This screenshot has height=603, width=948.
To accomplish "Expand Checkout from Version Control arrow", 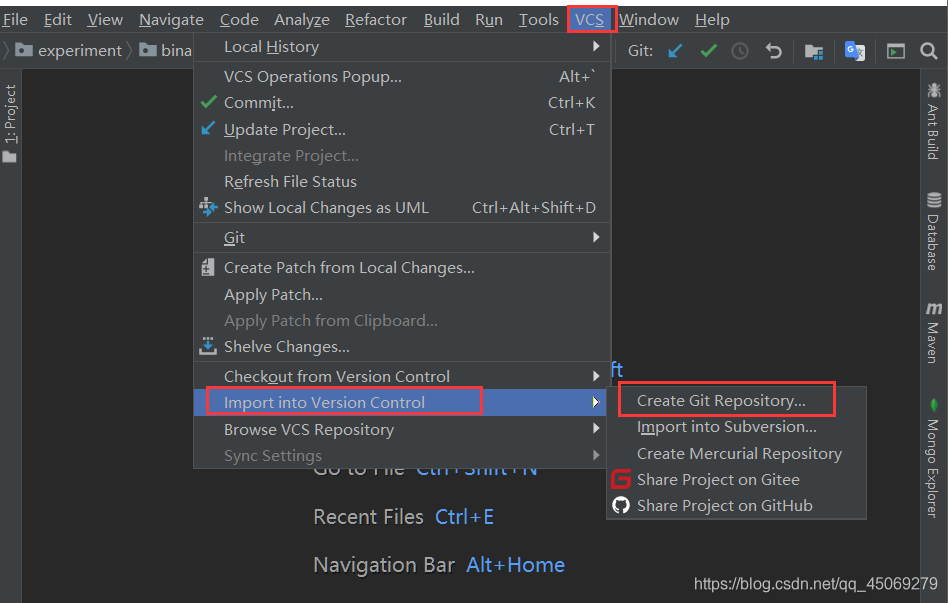I will pyautogui.click(x=596, y=376).
